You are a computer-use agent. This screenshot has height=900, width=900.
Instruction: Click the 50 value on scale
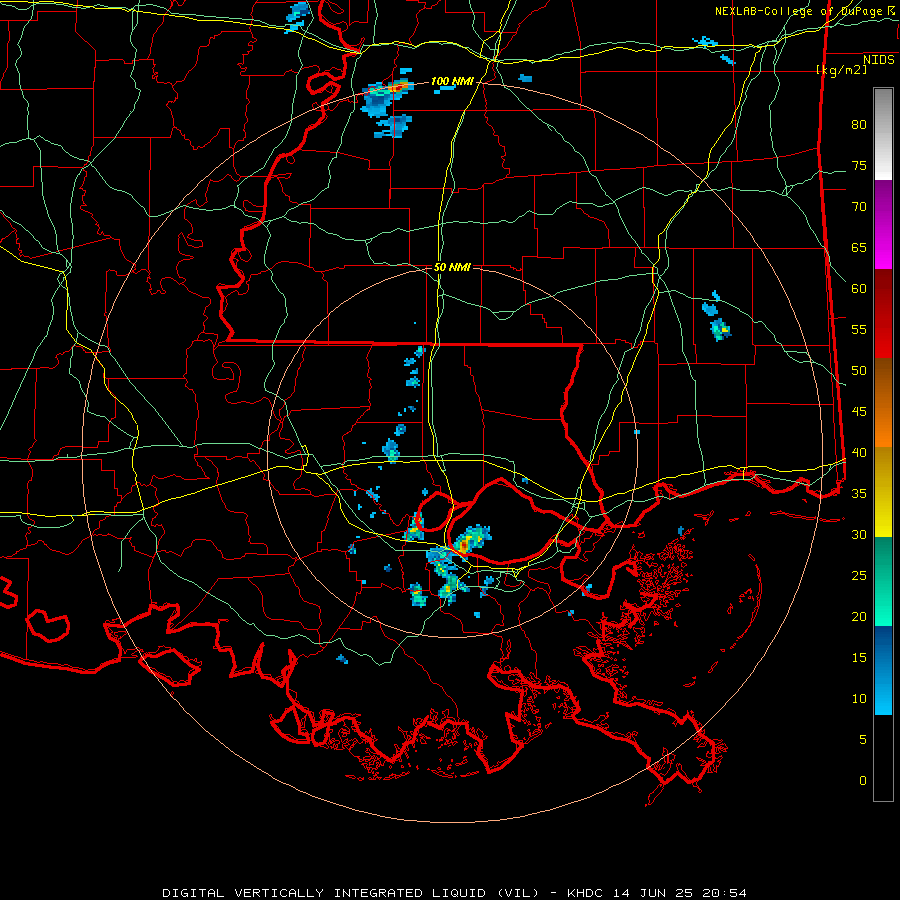click(x=859, y=370)
